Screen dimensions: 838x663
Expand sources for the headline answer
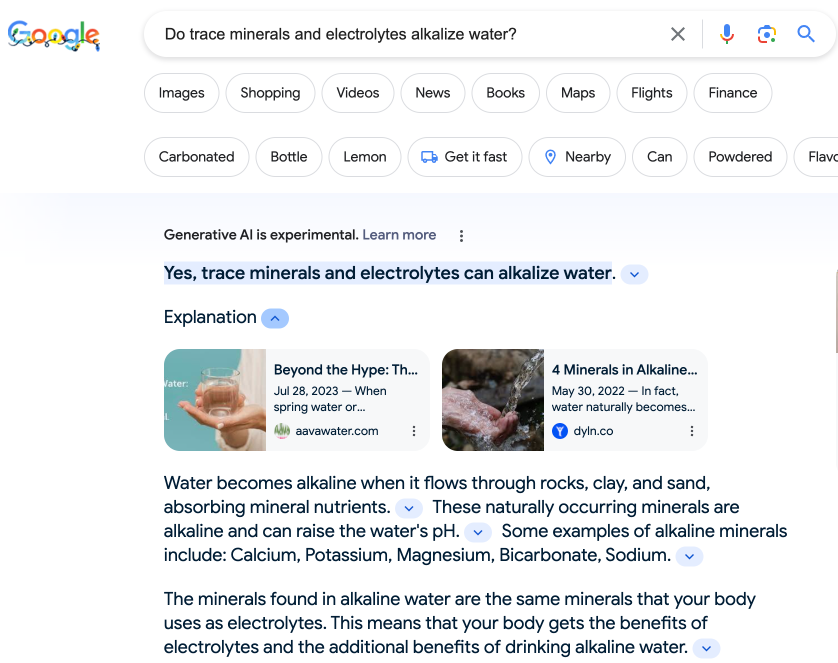634,275
